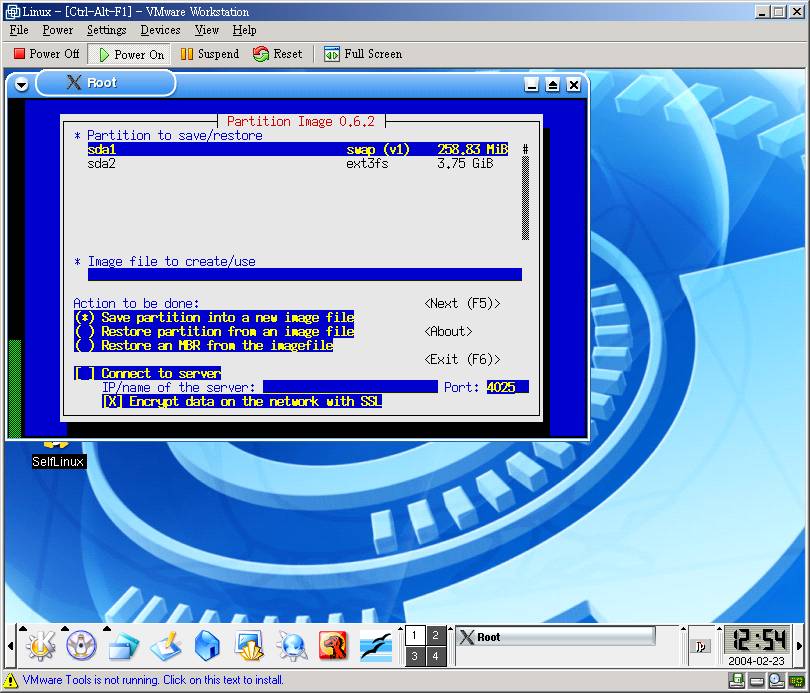This screenshot has width=810, height=693.
Task: Launch the OpenOffice seagull icon
Action: (376, 645)
